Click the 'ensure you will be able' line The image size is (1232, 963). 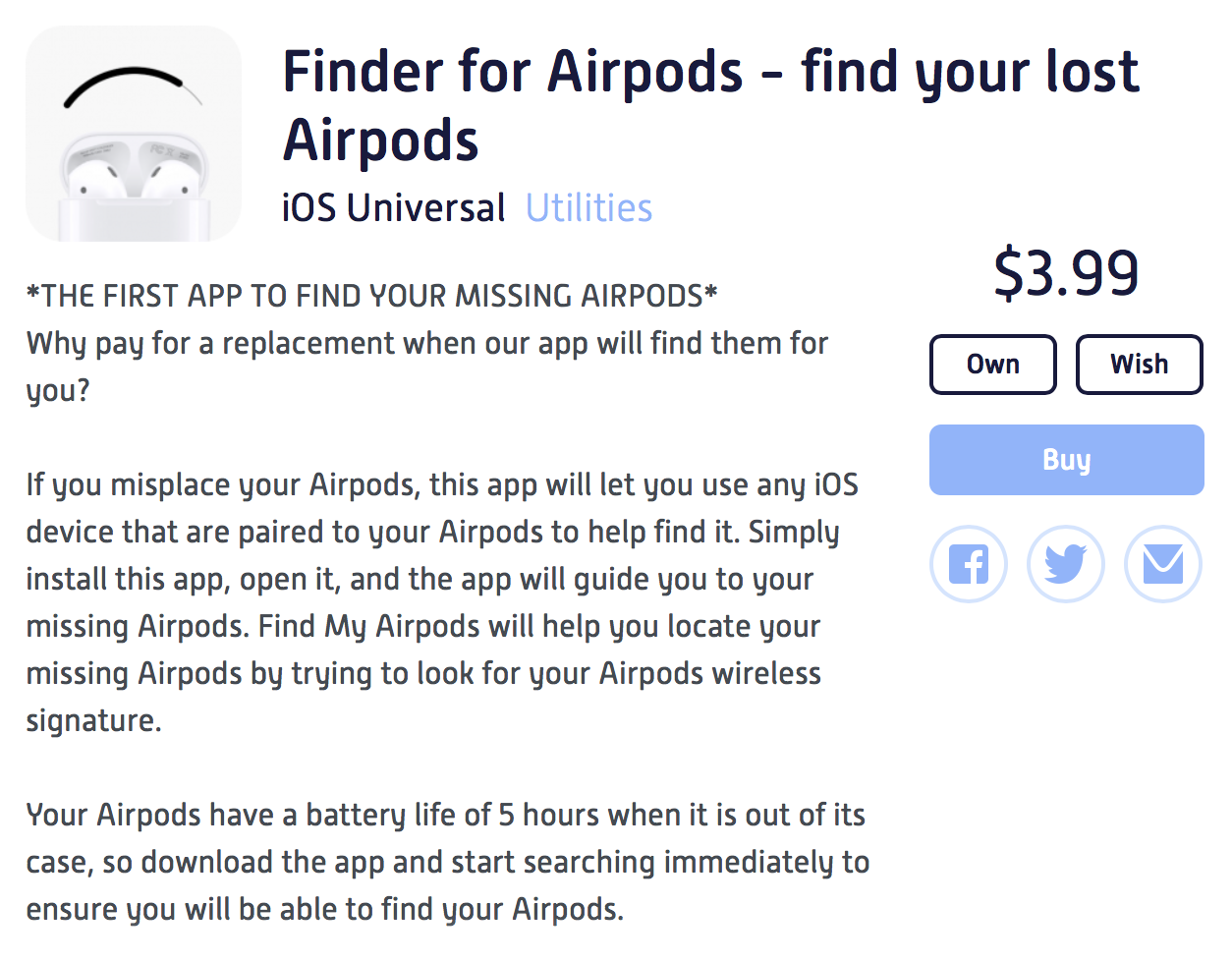click(x=325, y=909)
